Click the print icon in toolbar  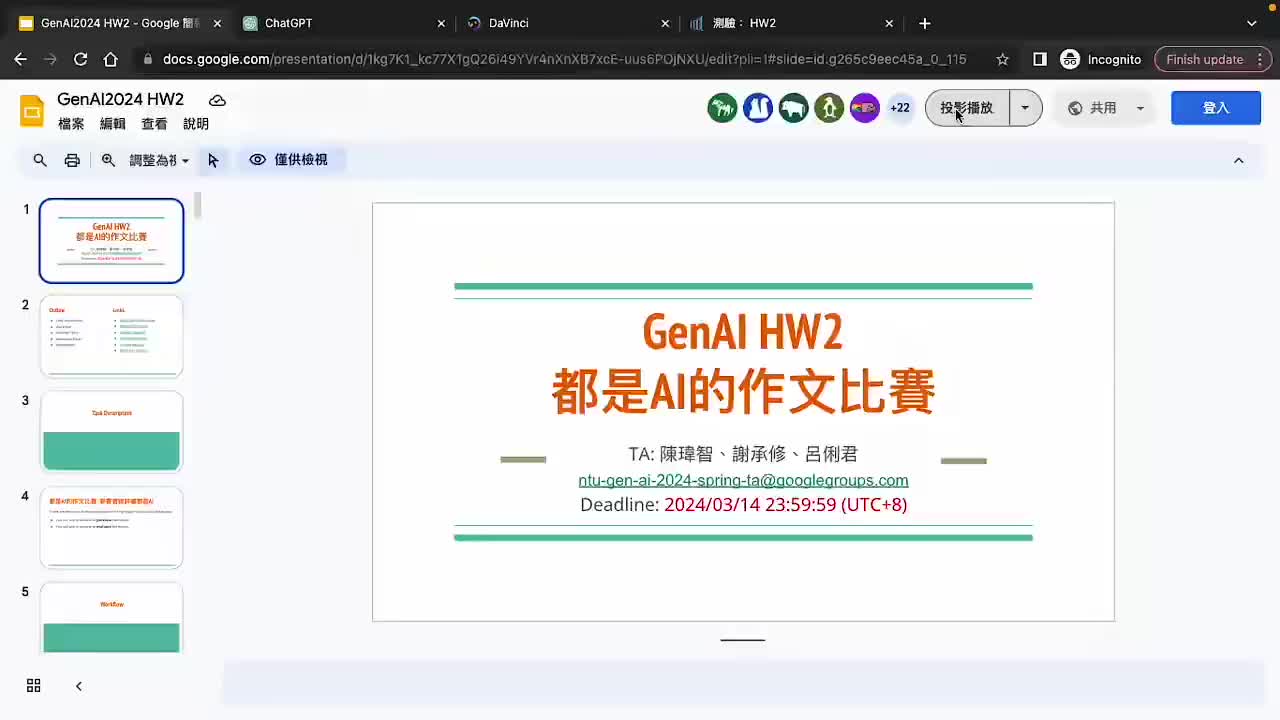[72, 160]
